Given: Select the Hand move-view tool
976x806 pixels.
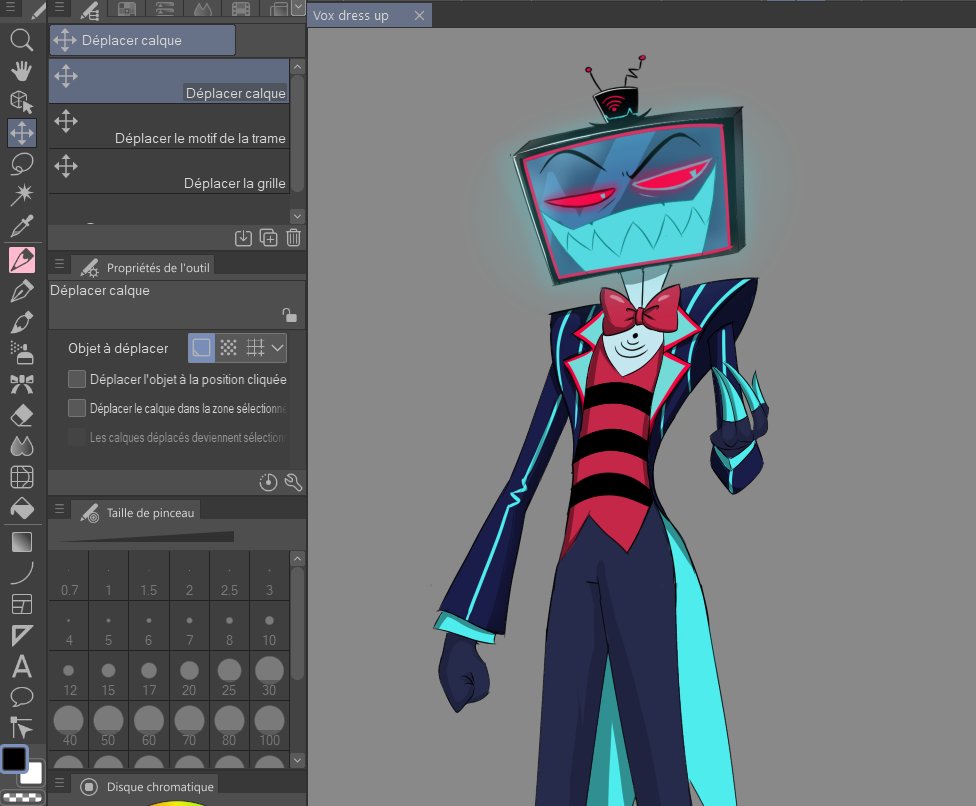Looking at the screenshot, I should click(22, 70).
